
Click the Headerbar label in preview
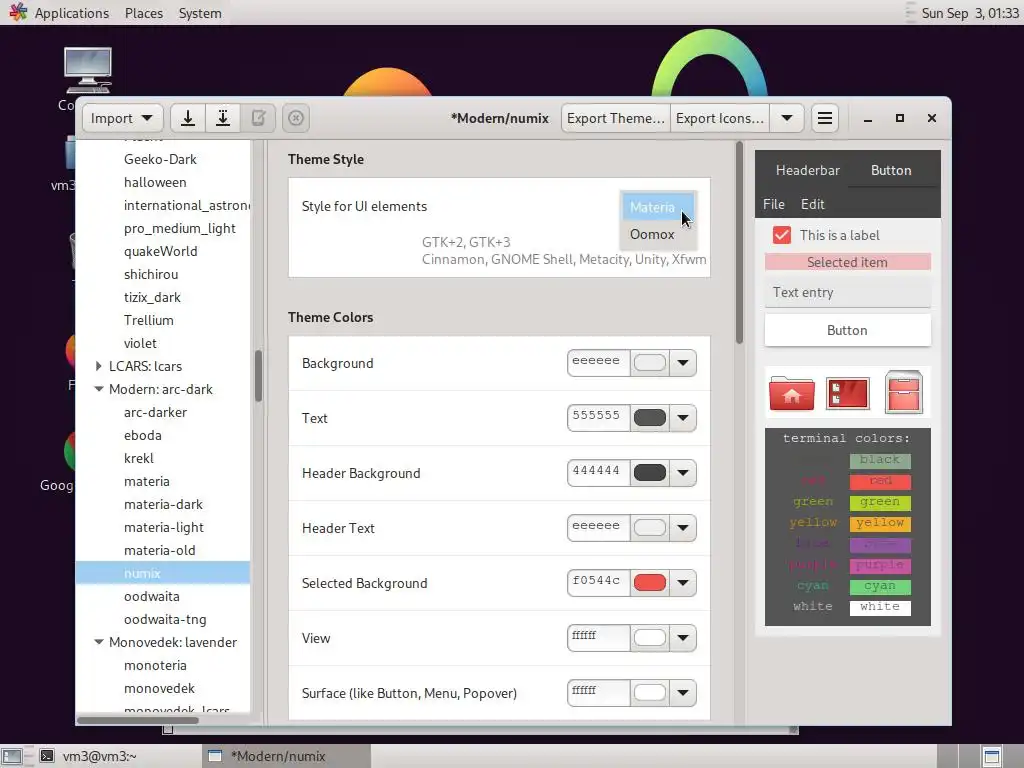(x=807, y=170)
